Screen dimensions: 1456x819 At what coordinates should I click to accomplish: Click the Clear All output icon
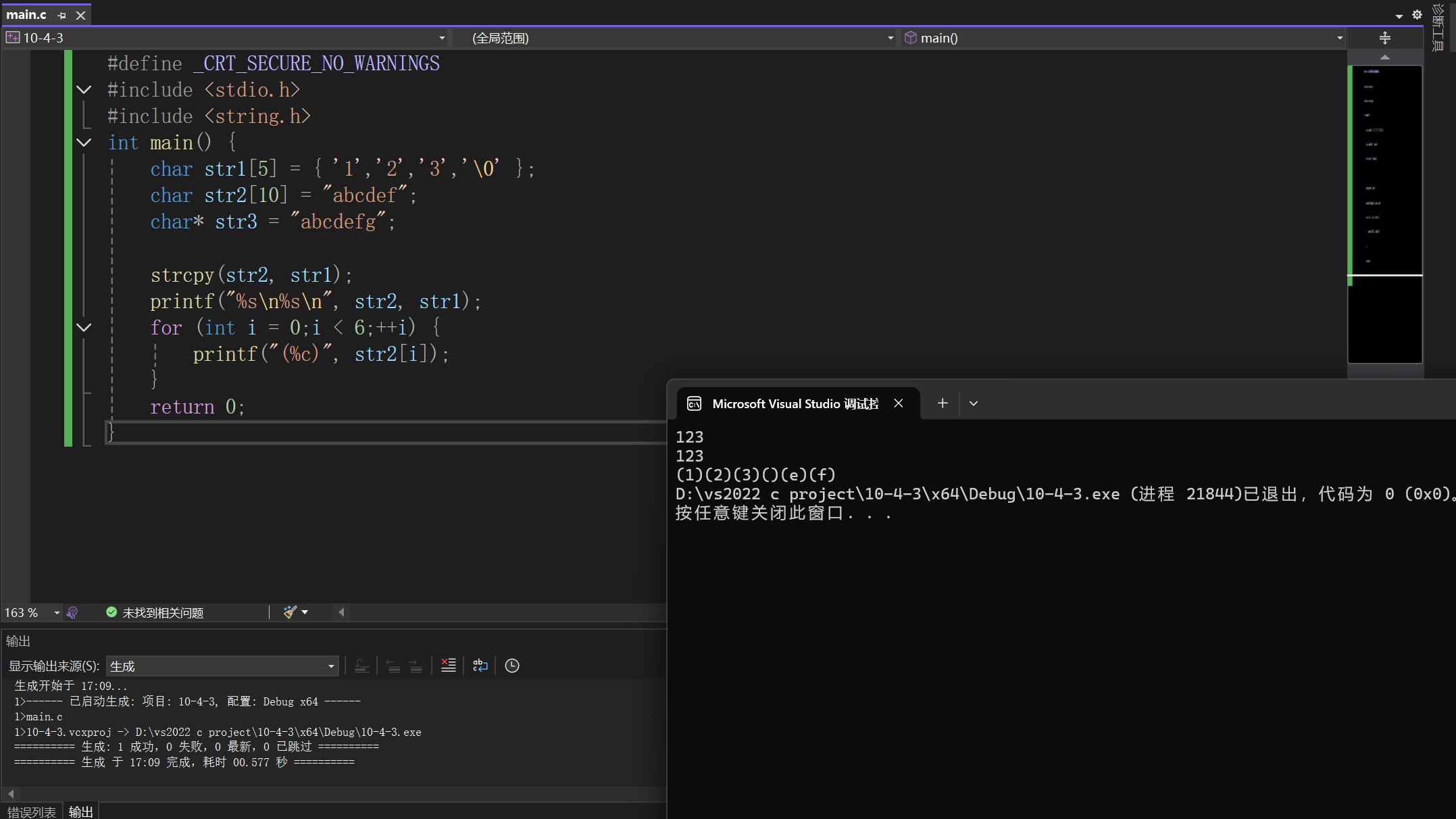[449, 666]
